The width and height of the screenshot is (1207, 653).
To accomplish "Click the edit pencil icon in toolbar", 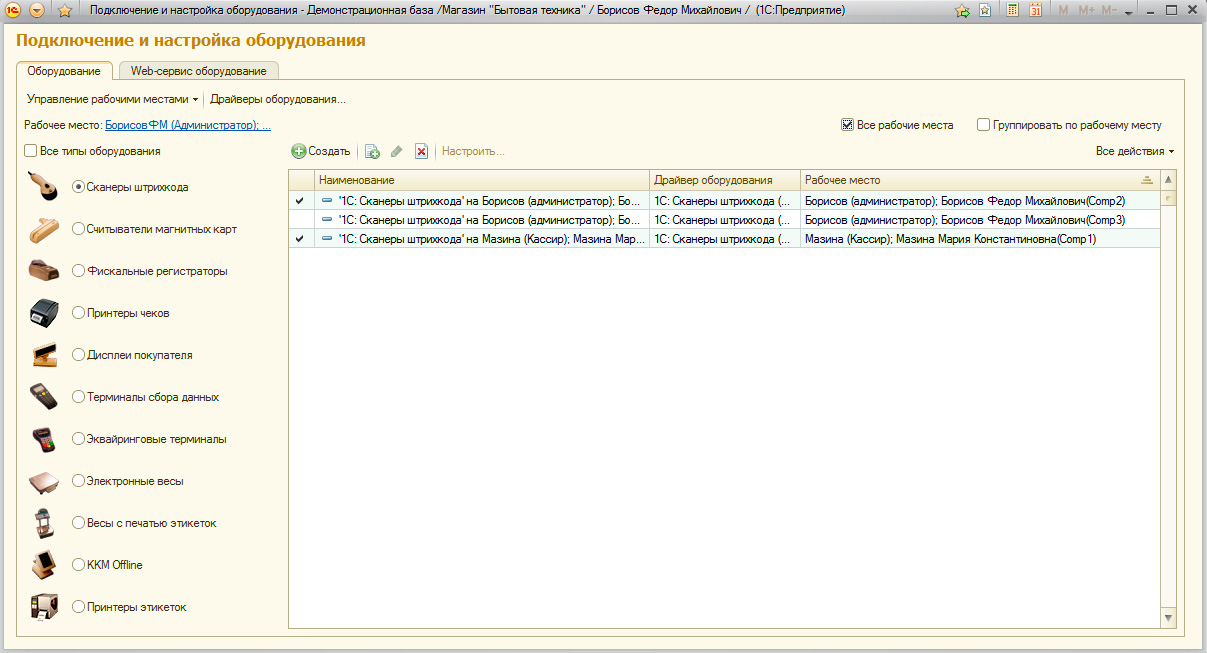I will pos(397,152).
